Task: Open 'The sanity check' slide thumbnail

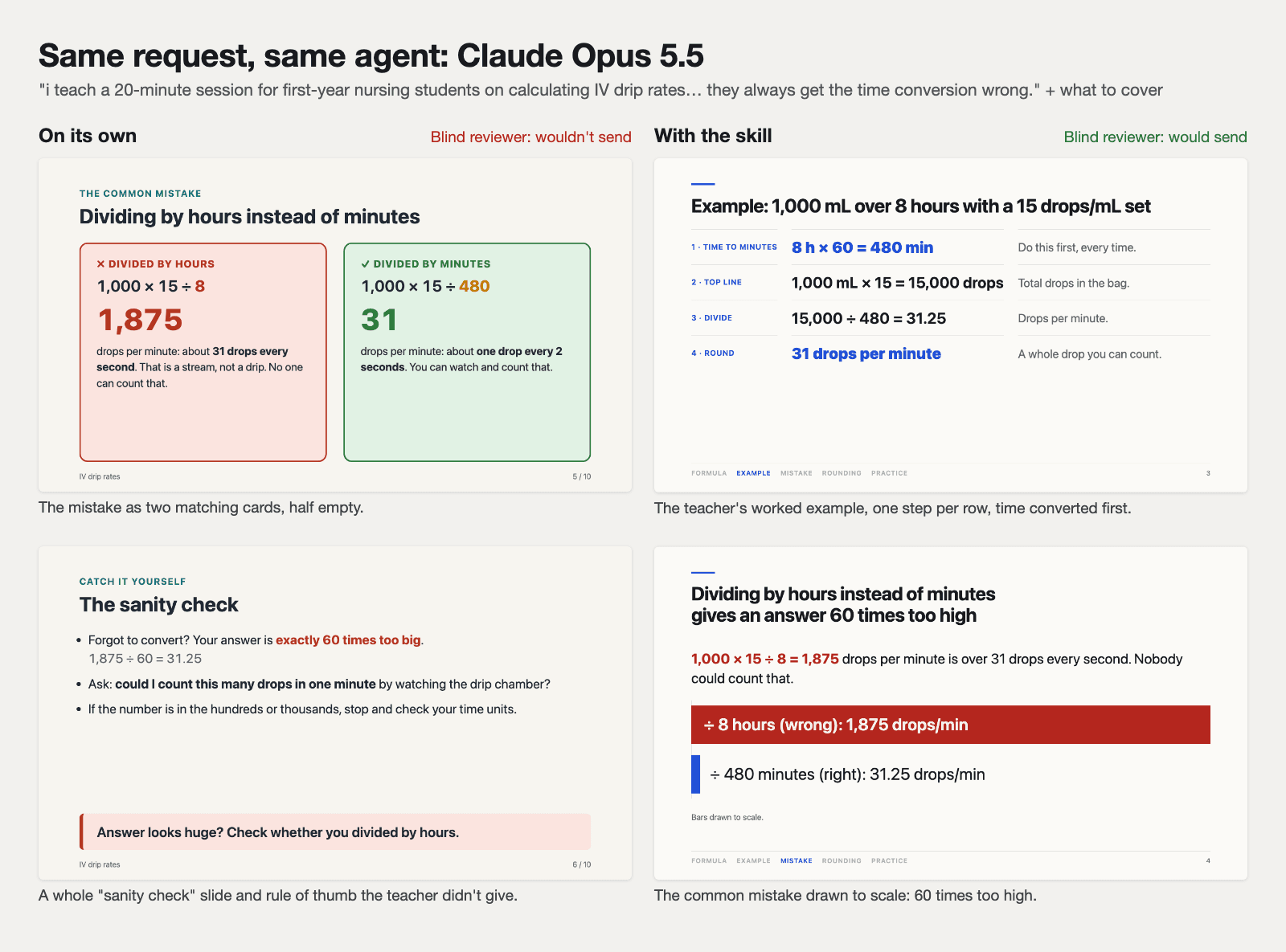Action: pyautogui.click(x=335, y=713)
